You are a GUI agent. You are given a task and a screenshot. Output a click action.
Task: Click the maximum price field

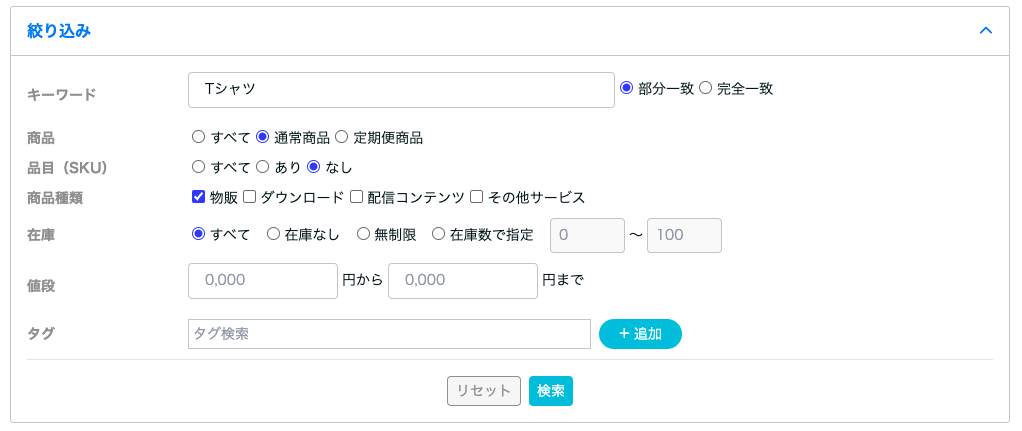point(462,281)
